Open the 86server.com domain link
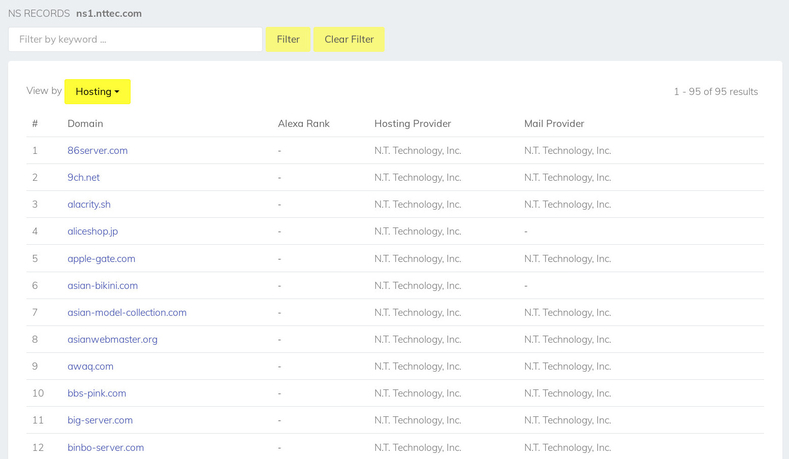 (98, 150)
